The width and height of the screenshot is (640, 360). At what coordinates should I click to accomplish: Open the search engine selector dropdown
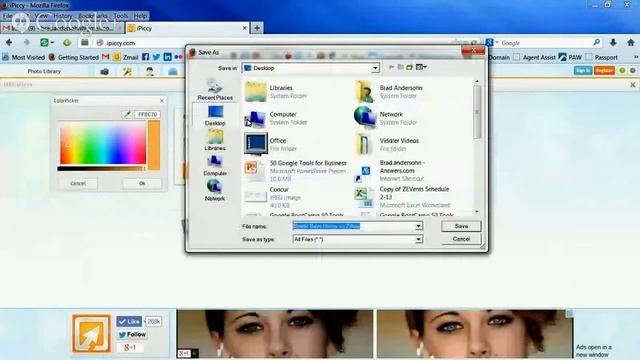point(491,42)
